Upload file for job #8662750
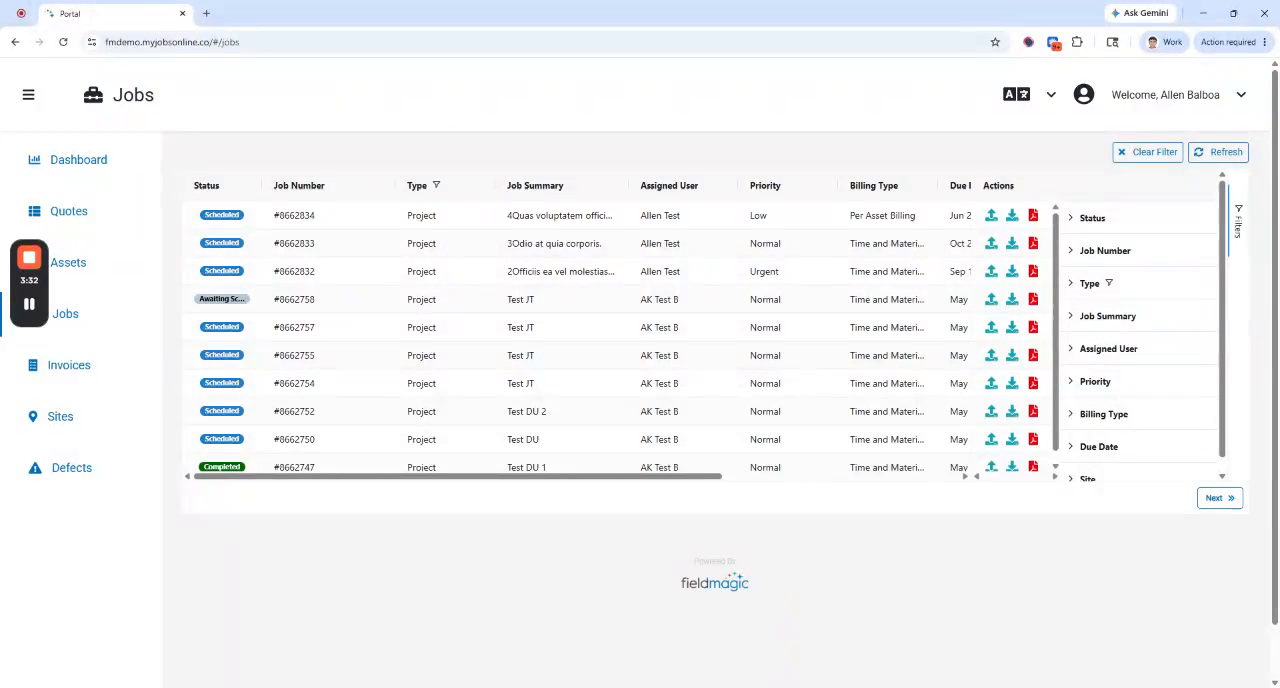 coord(991,439)
